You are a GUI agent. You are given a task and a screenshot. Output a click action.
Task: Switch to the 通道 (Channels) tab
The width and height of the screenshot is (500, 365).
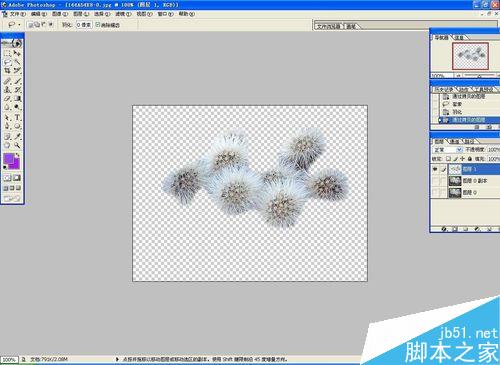pos(454,142)
